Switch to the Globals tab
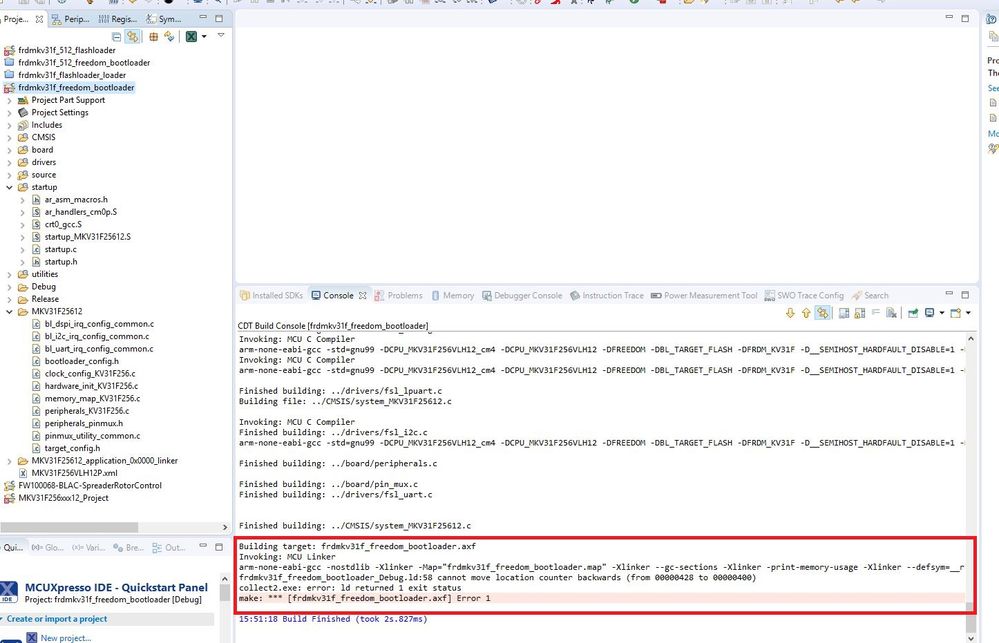Viewport: 999px width, 643px height. coord(47,547)
